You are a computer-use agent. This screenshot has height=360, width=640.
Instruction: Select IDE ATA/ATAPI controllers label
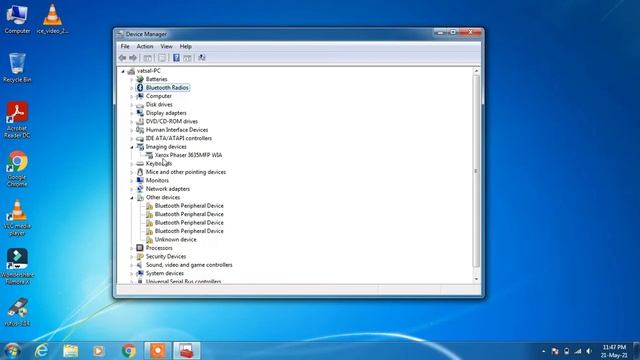pos(179,138)
